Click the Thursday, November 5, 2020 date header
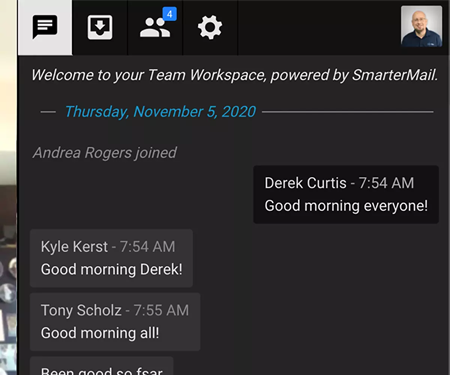The image size is (450, 375). click(160, 112)
